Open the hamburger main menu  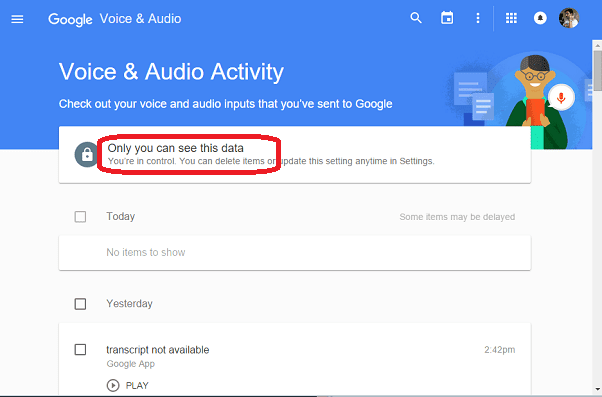click(17, 19)
